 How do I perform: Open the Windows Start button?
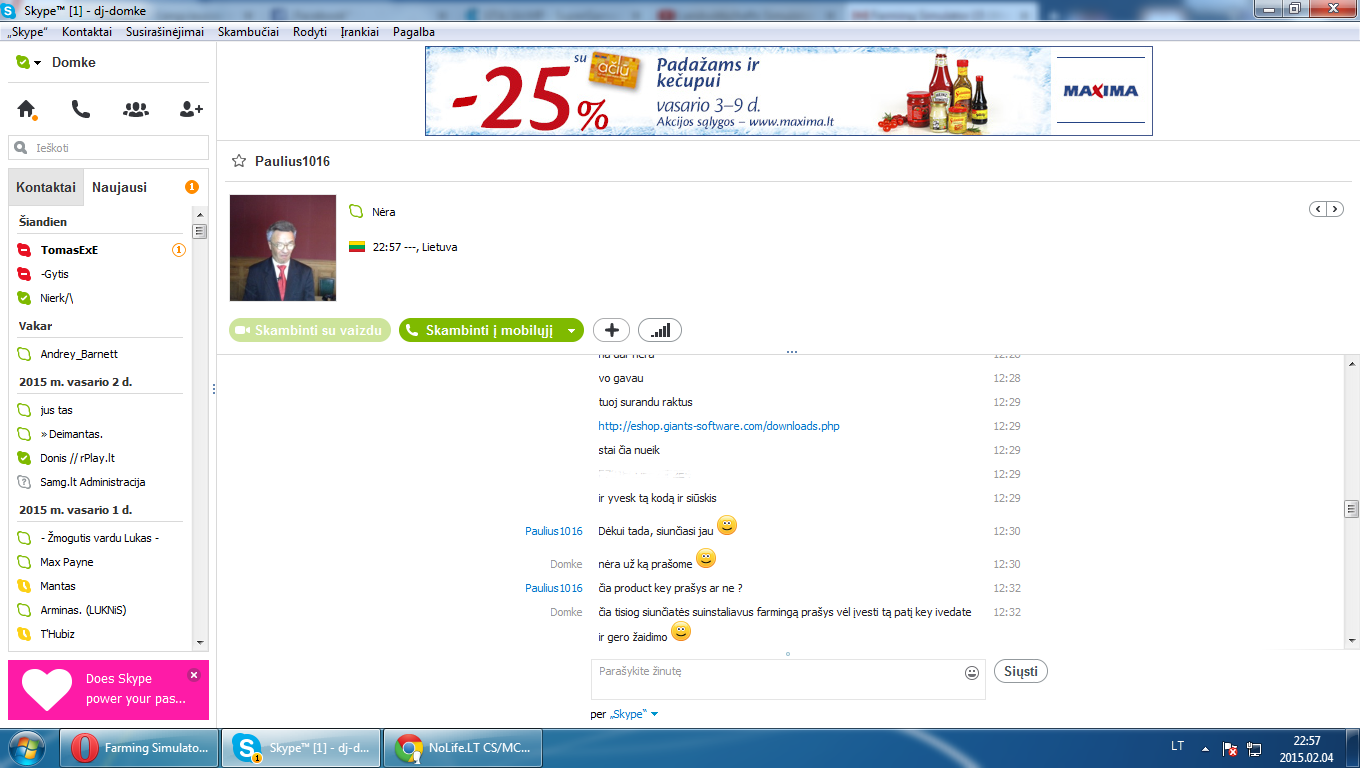[27, 748]
